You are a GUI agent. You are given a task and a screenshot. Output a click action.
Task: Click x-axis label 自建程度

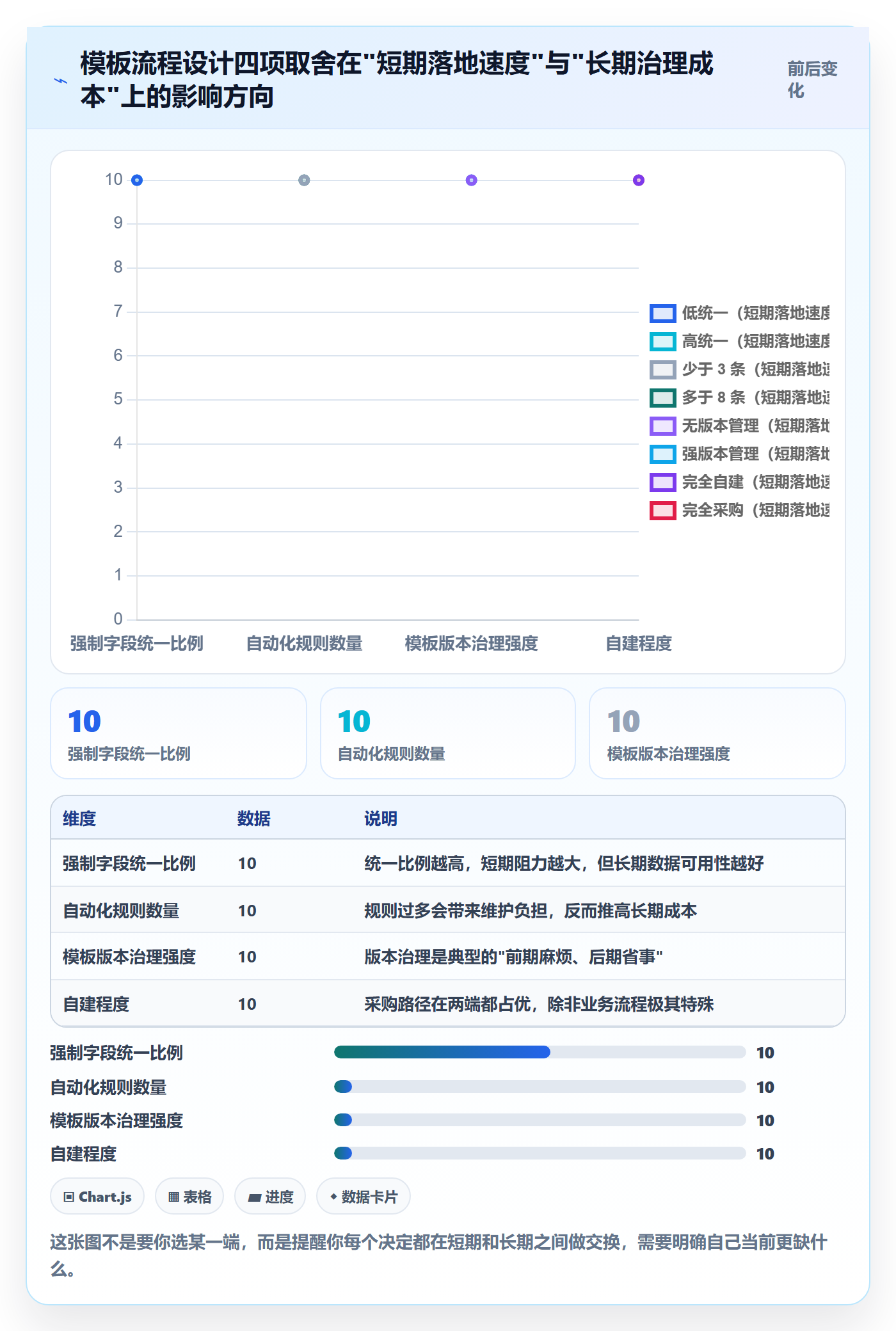point(639,643)
